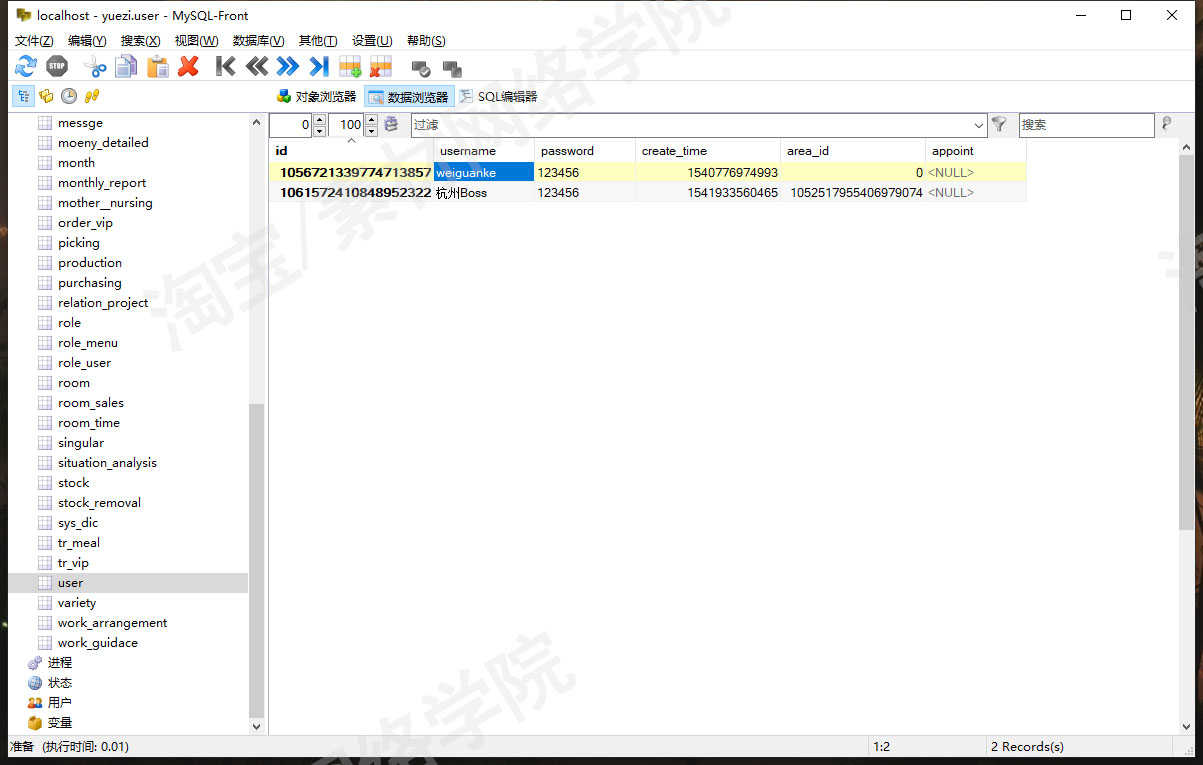This screenshot has width=1203, height=765.
Task: Toggle the footprints explorer icon
Action: point(92,96)
